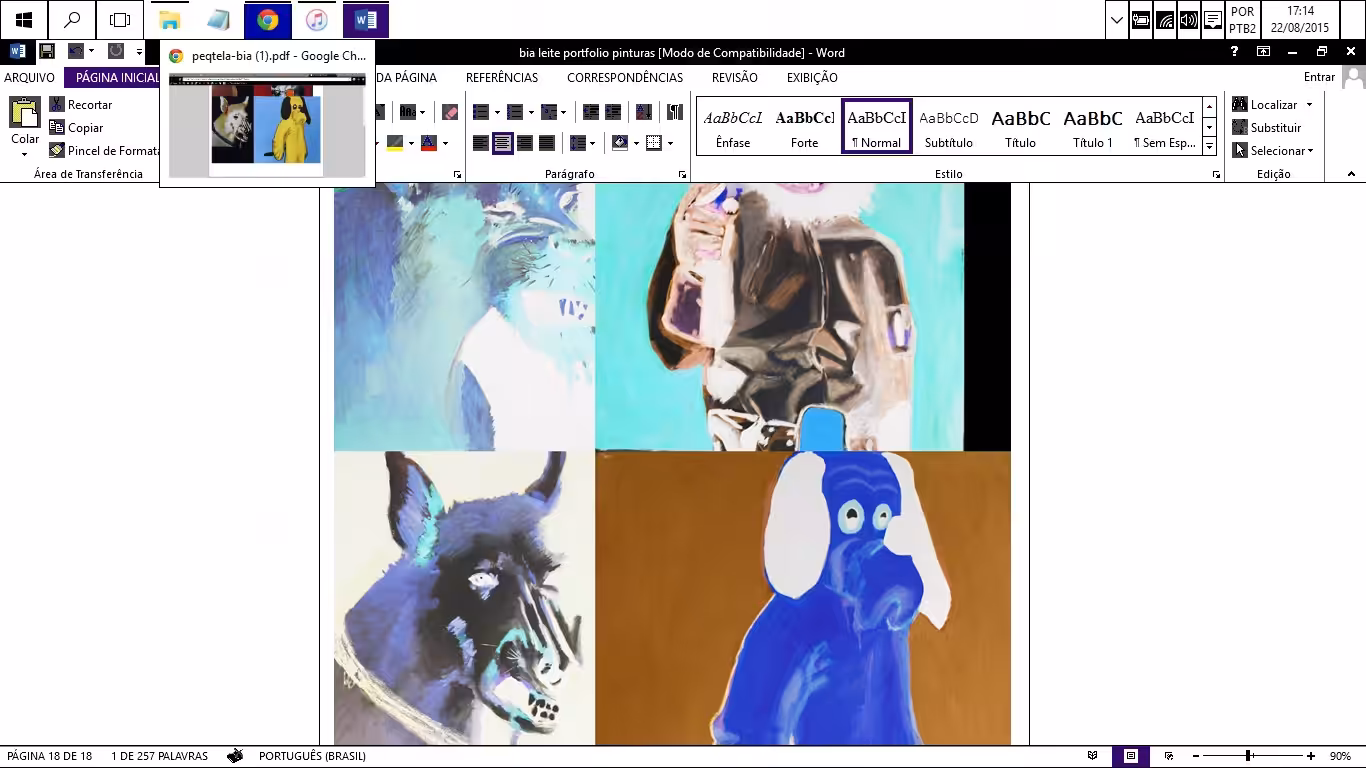Show hidden system tray icons
Screen dimensions: 1366x768
pyautogui.click(x=1117, y=20)
